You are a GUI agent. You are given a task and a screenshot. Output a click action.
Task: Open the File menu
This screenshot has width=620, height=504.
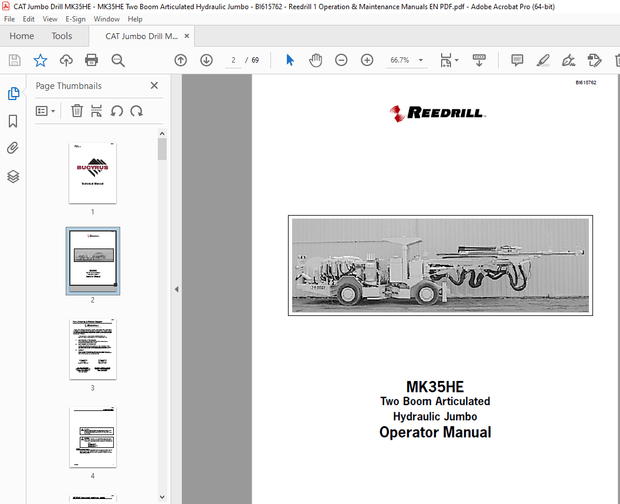pyautogui.click(x=9, y=19)
